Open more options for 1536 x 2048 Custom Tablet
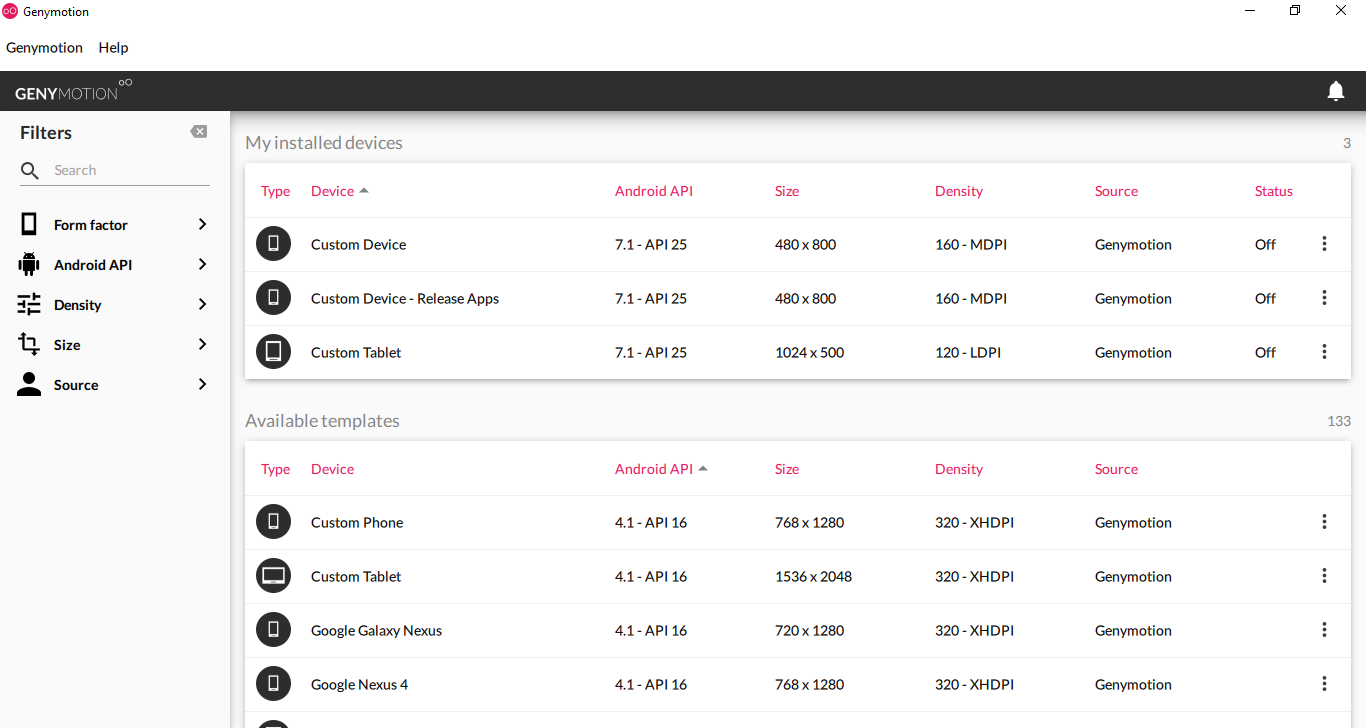The width and height of the screenshot is (1366, 728). pyautogui.click(x=1324, y=576)
